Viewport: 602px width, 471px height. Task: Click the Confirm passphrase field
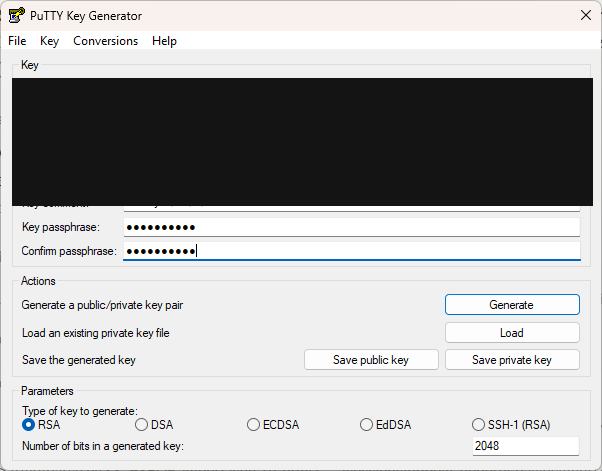(x=352, y=251)
